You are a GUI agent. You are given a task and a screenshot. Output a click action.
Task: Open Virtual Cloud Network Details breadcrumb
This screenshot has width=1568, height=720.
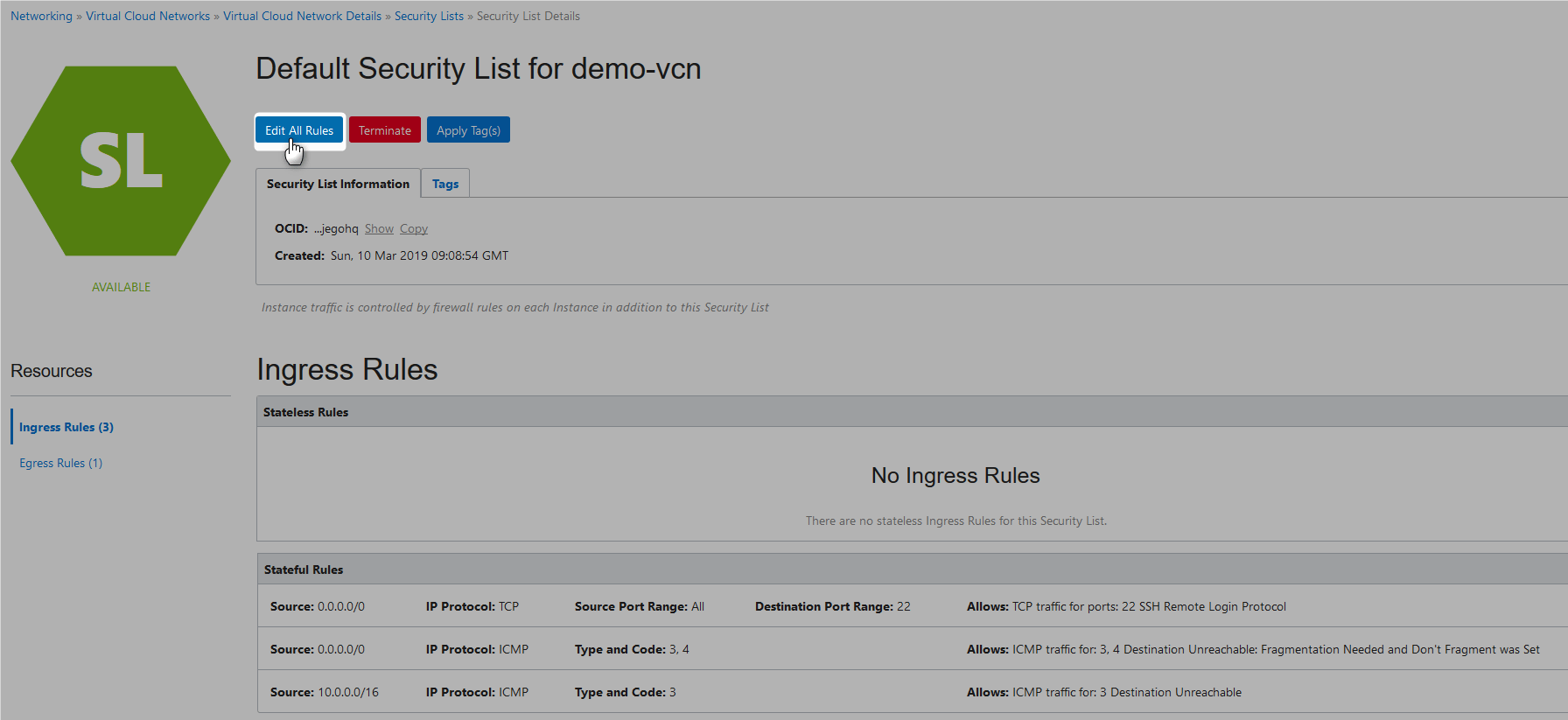point(302,17)
